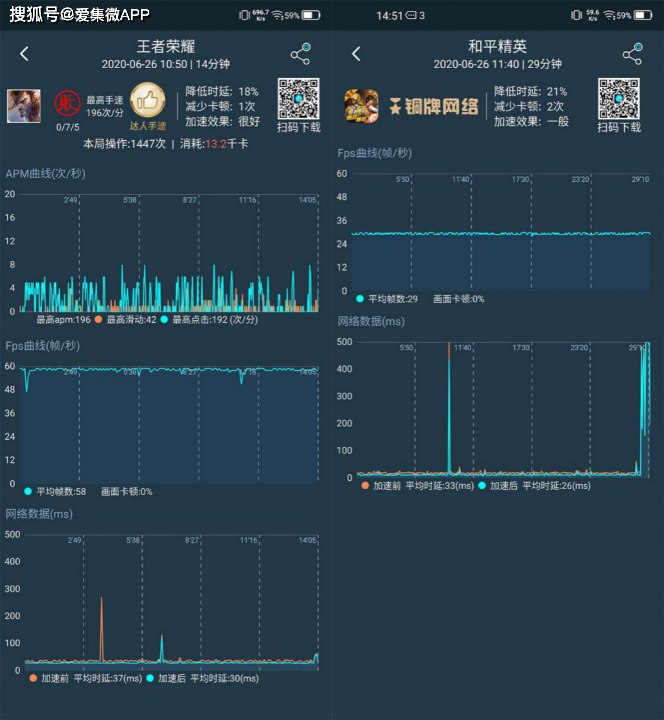Tap right screen battery icon in status bar
Screen dimensions: 664x720
[642, 16]
